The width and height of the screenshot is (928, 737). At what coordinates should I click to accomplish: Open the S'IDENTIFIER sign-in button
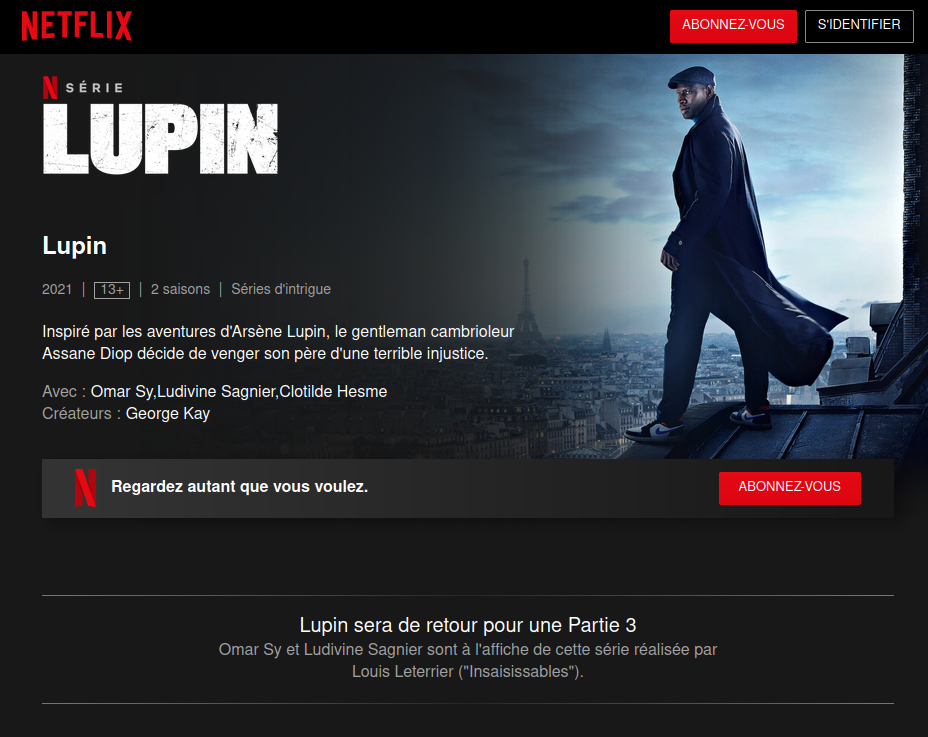coord(859,26)
